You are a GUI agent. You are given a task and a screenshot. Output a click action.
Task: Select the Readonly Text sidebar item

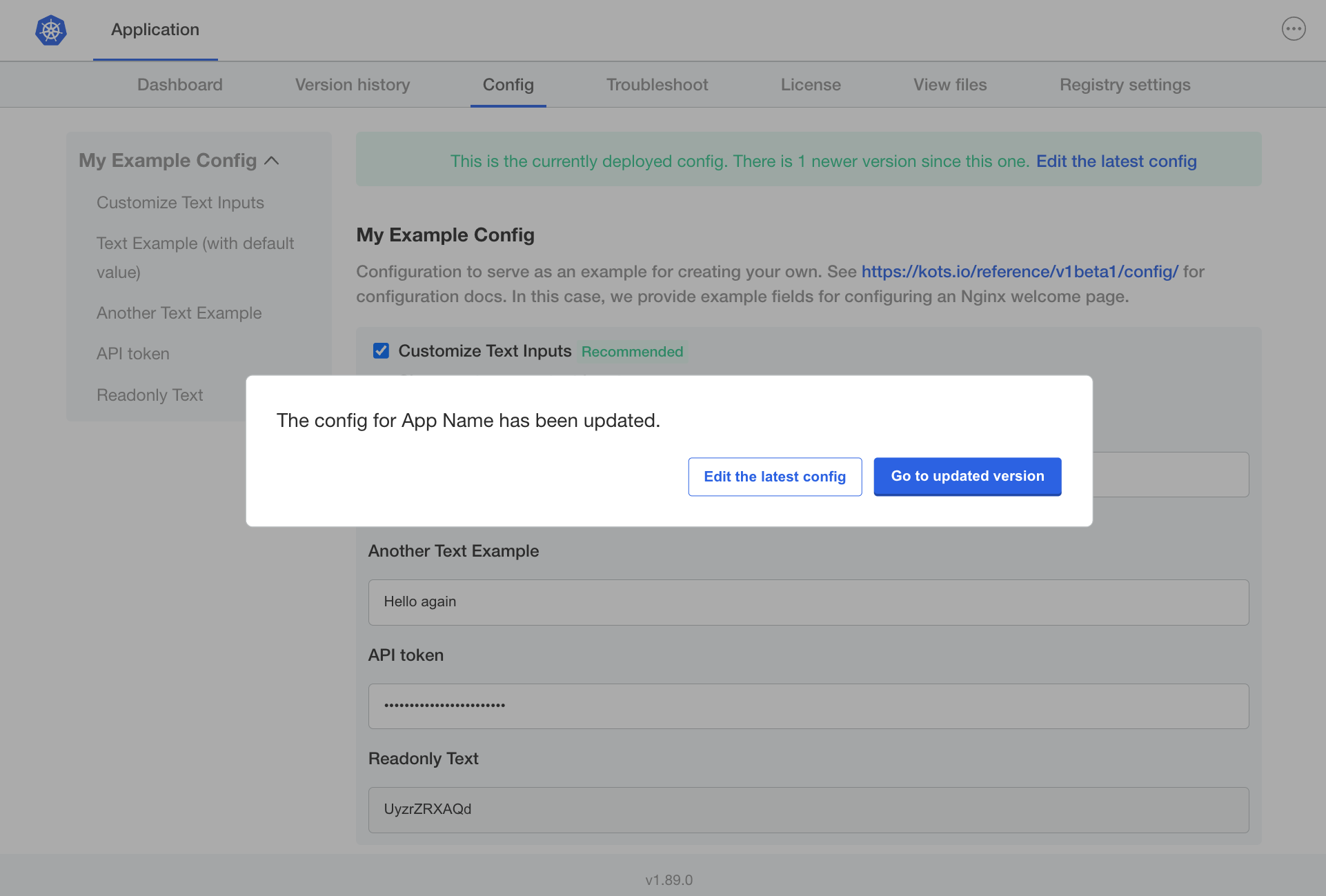(x=149, y=394)
